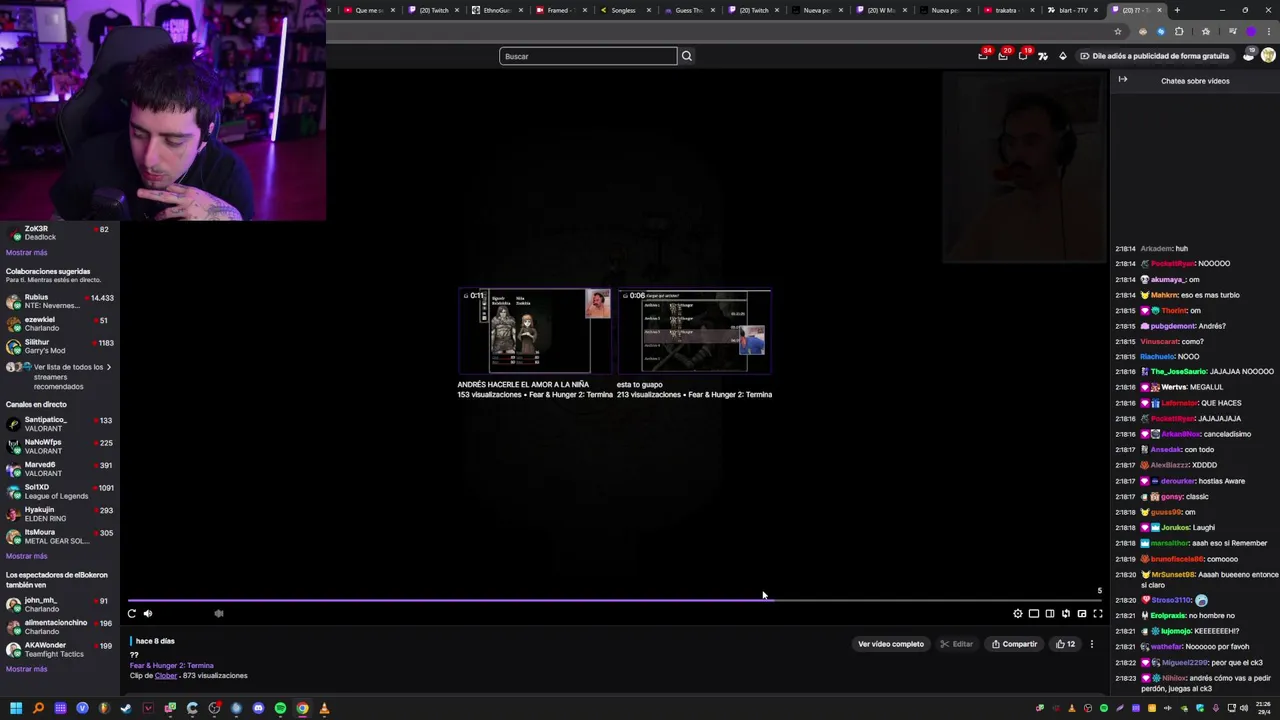
Task: Click 'Mostrar más' below AKAWonder
Action: point(26,669)
